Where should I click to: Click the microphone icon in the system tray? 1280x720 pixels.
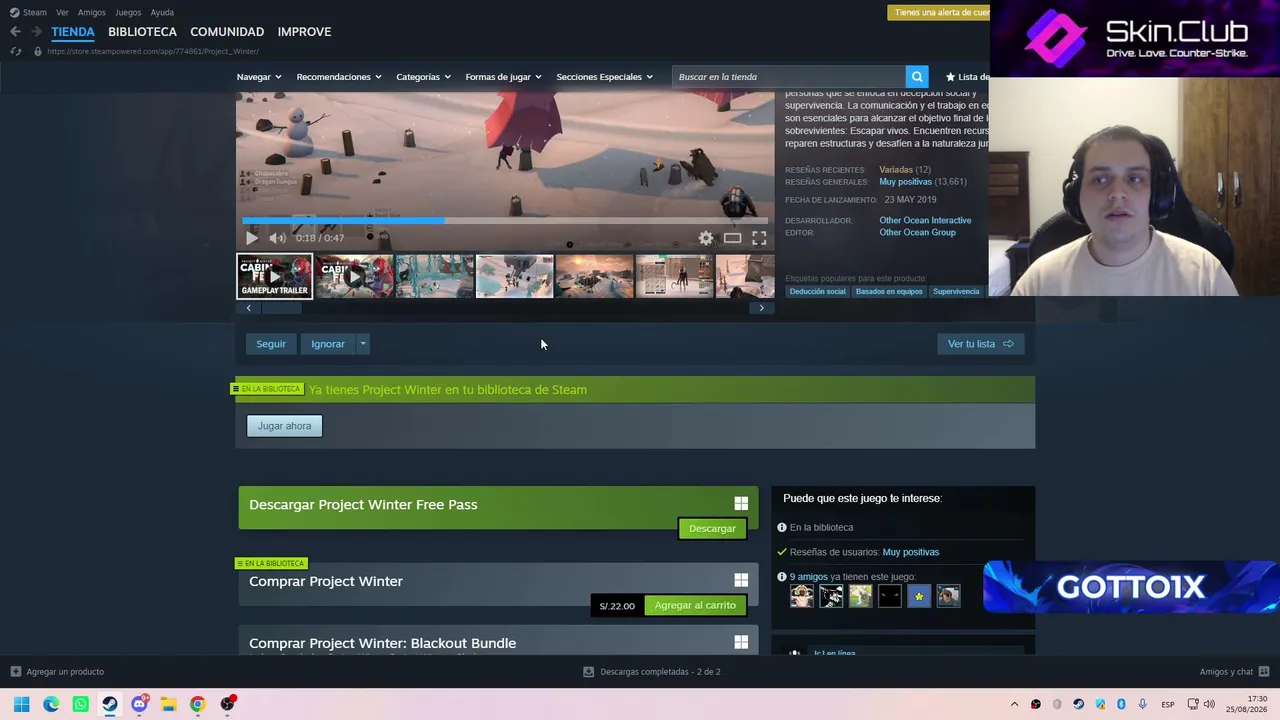click(1143, 704)
